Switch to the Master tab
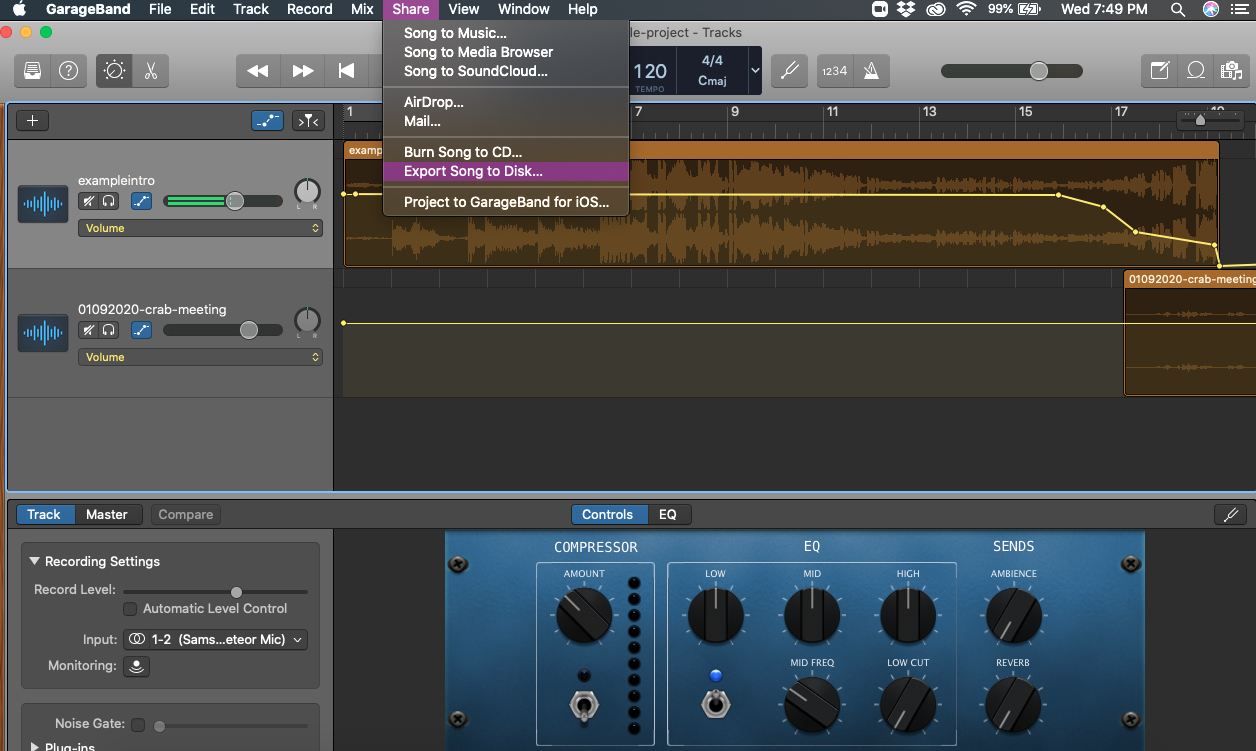Screen dimensions: 1256x751 point(107,515)
